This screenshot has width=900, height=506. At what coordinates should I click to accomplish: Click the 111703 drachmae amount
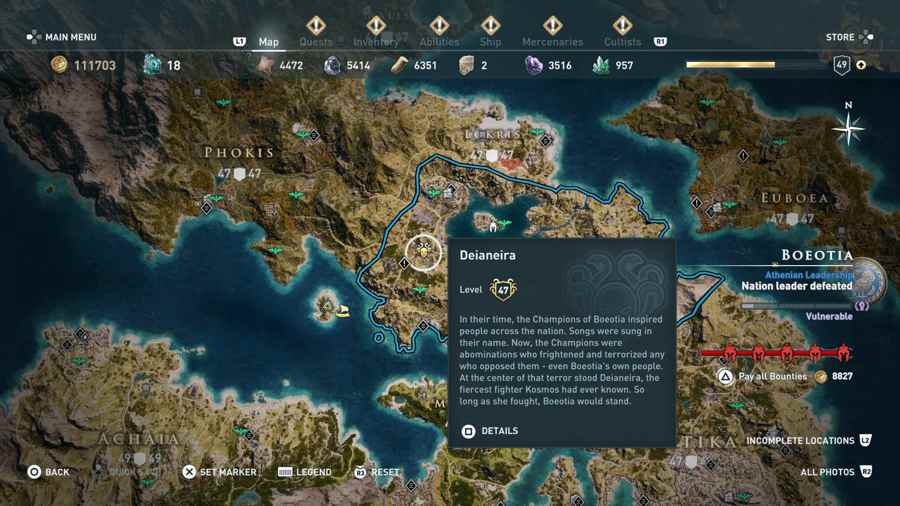(x=95, y=65)
